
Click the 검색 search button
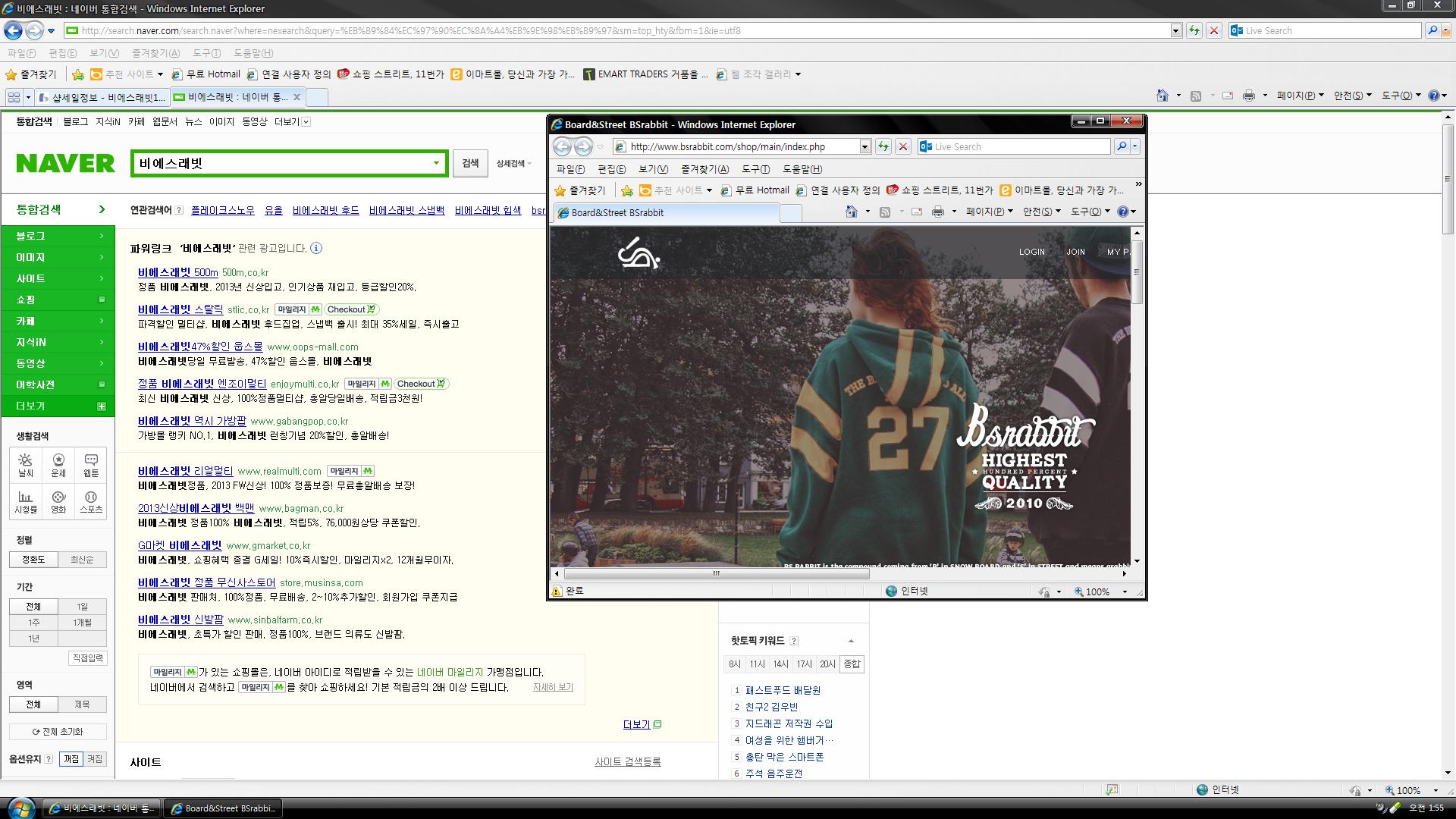coord(470,163)
